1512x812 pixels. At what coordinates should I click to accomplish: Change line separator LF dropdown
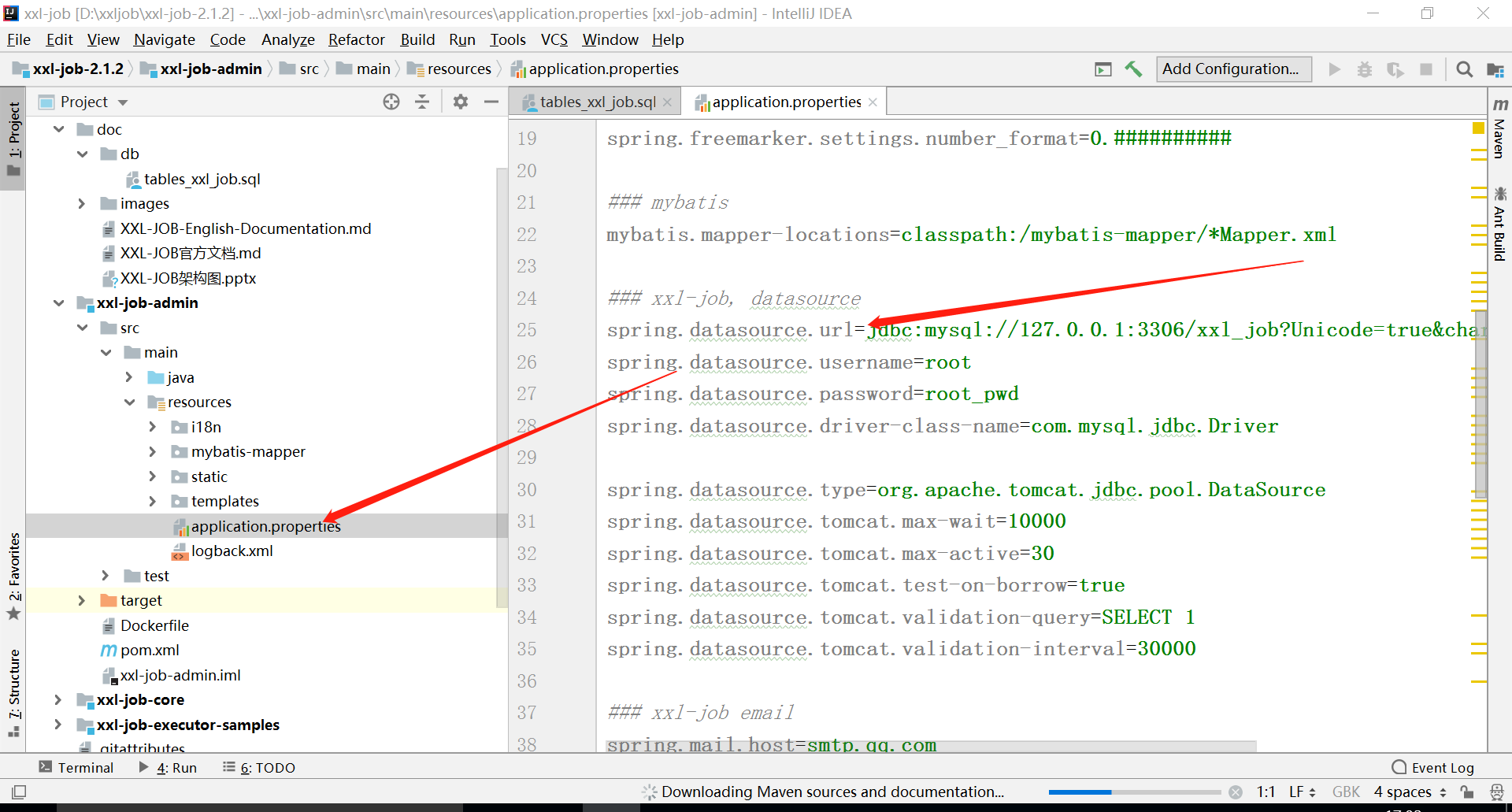pyautogui.click(x=1303, y=792)
